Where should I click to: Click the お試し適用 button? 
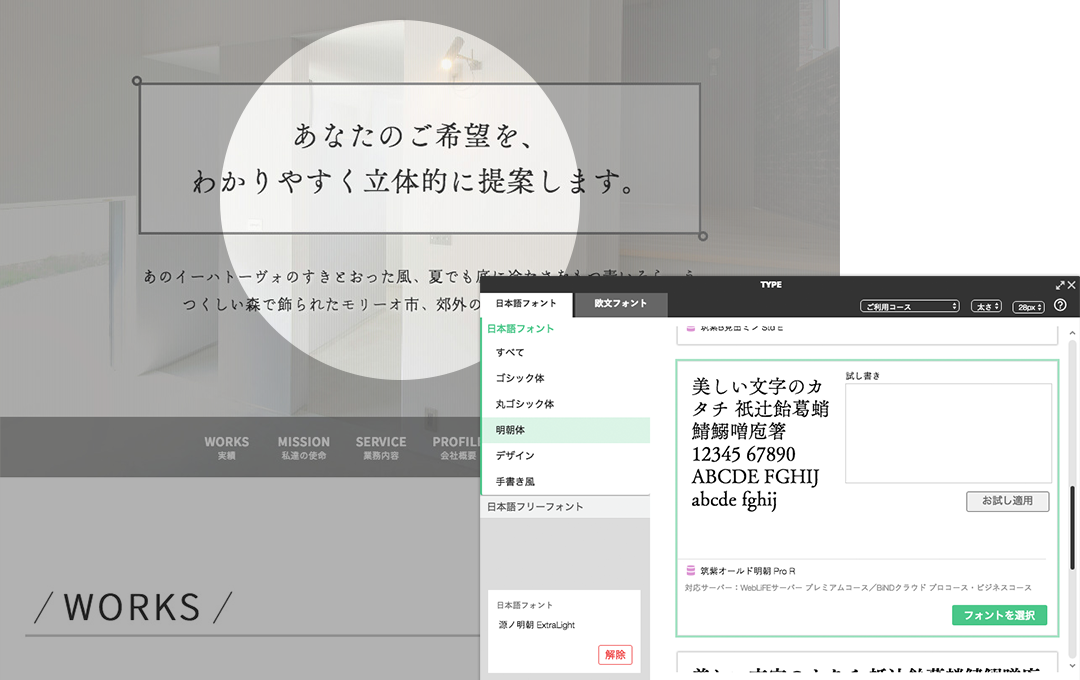pyautogui.click(x=1007, y=501)
